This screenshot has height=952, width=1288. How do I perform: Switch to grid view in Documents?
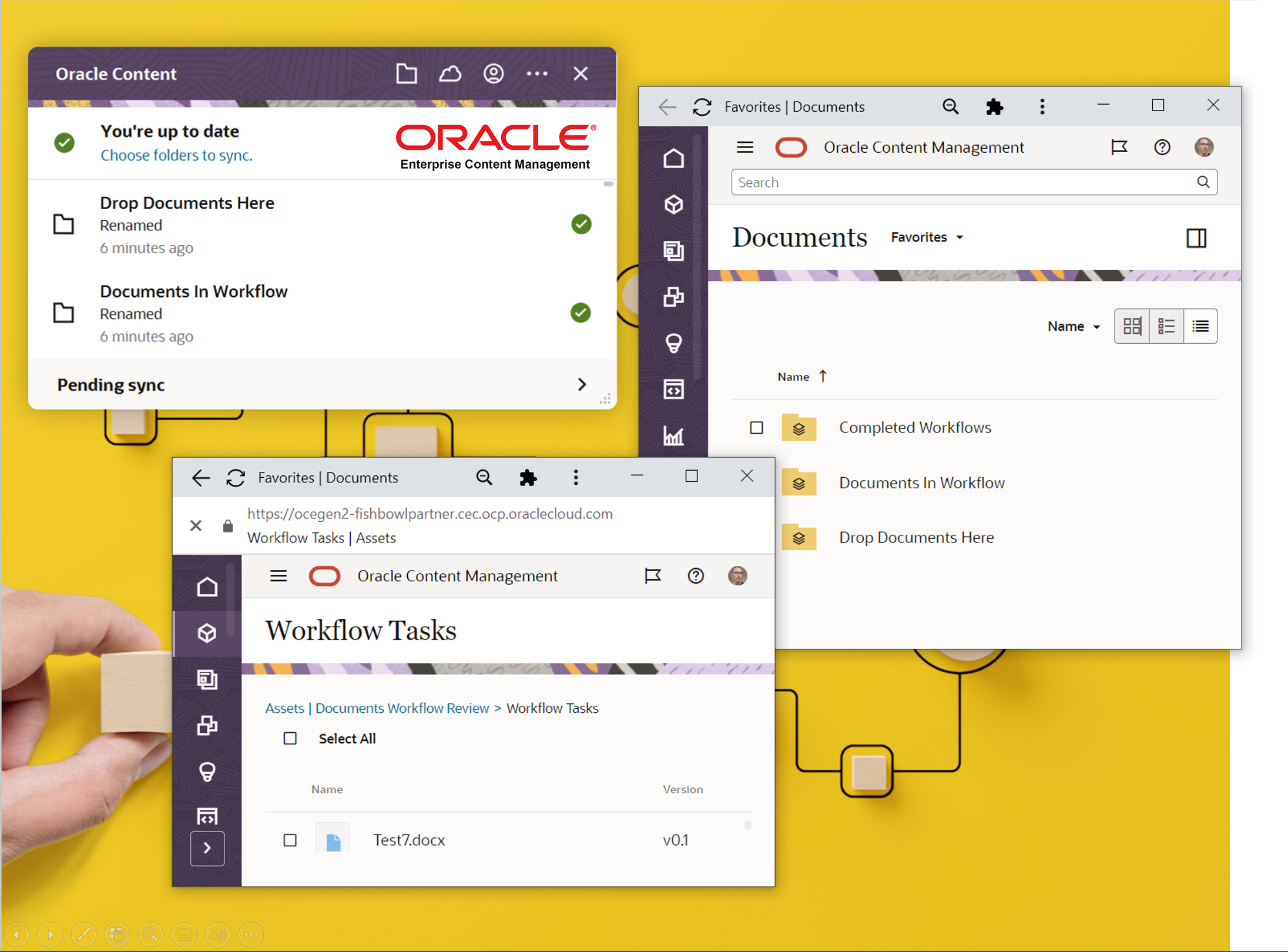click(x=1132, y=326)
